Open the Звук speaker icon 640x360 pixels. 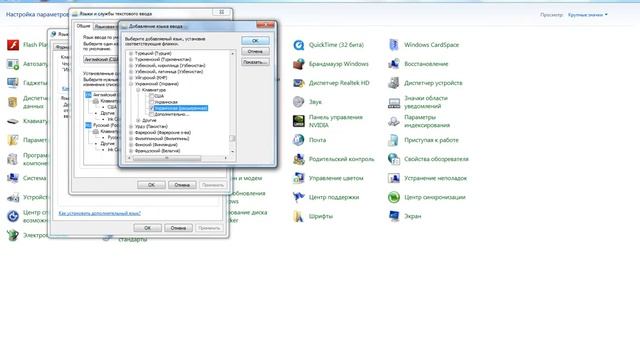point(298,102)
